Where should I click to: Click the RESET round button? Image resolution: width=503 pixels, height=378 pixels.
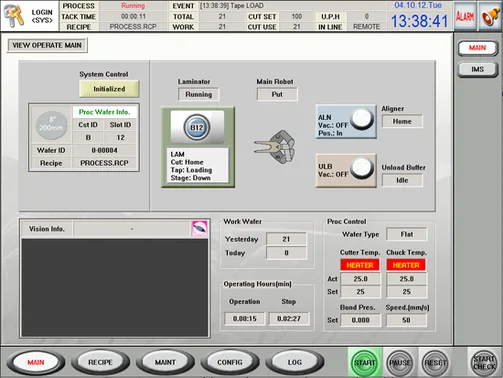[x=435, y=363]
